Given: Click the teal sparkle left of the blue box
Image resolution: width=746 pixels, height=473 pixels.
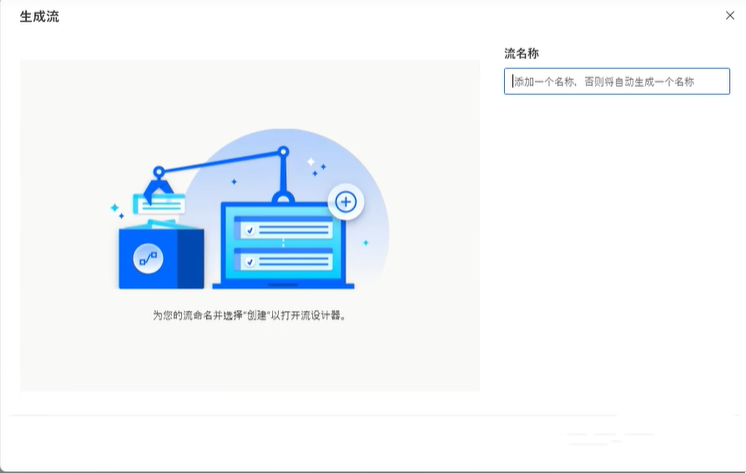Looking at the screenshot, I should (x=115, y=208).
